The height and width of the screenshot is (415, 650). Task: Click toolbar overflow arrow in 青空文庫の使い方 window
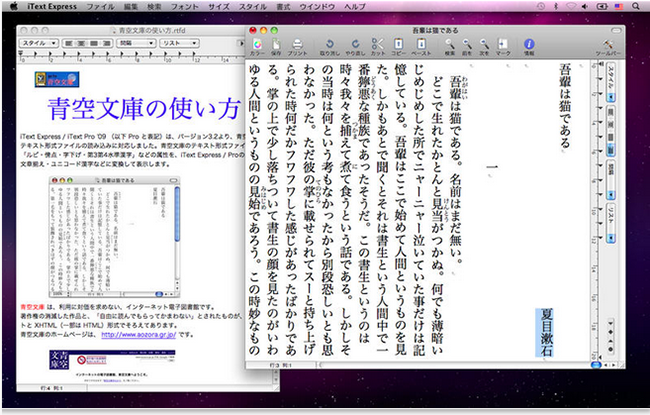coord(240,43)
